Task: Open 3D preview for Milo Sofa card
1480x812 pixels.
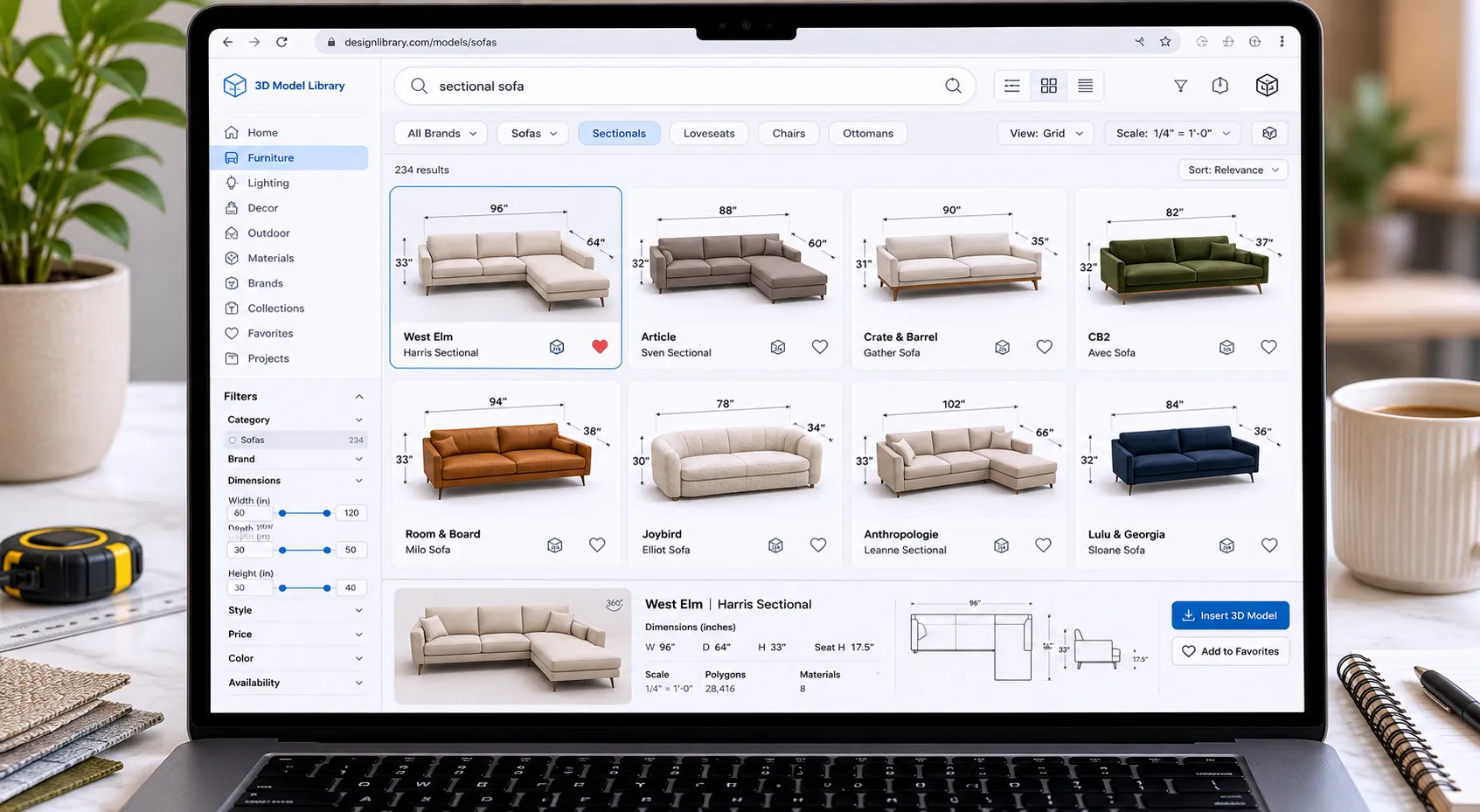Action: (x=555, y=545)
